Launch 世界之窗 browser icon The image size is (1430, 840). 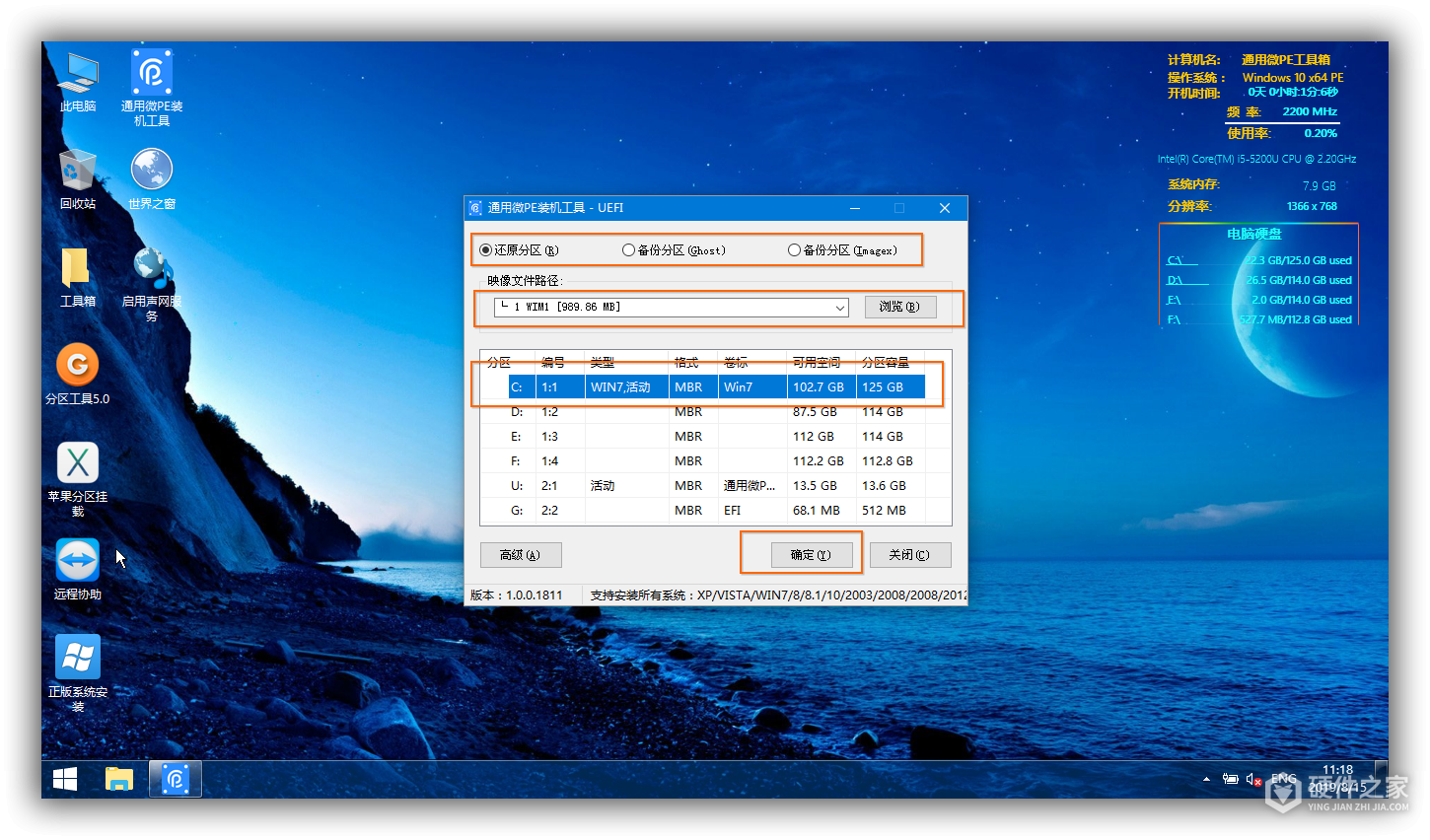[152, 179]
